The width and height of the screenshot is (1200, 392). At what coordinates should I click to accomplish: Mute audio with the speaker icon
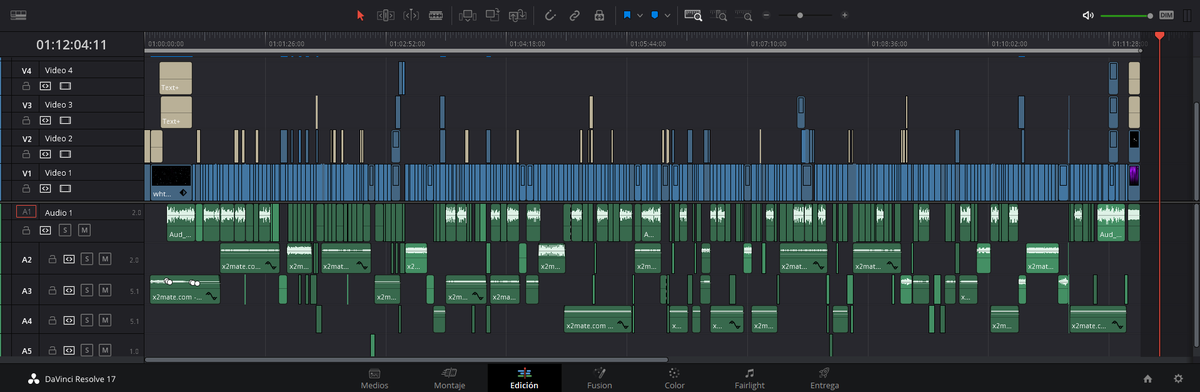click(1089, 15)
